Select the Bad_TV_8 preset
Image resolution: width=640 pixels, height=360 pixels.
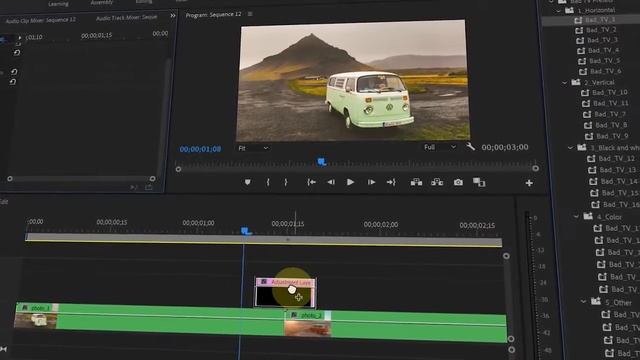coord(611,125)
